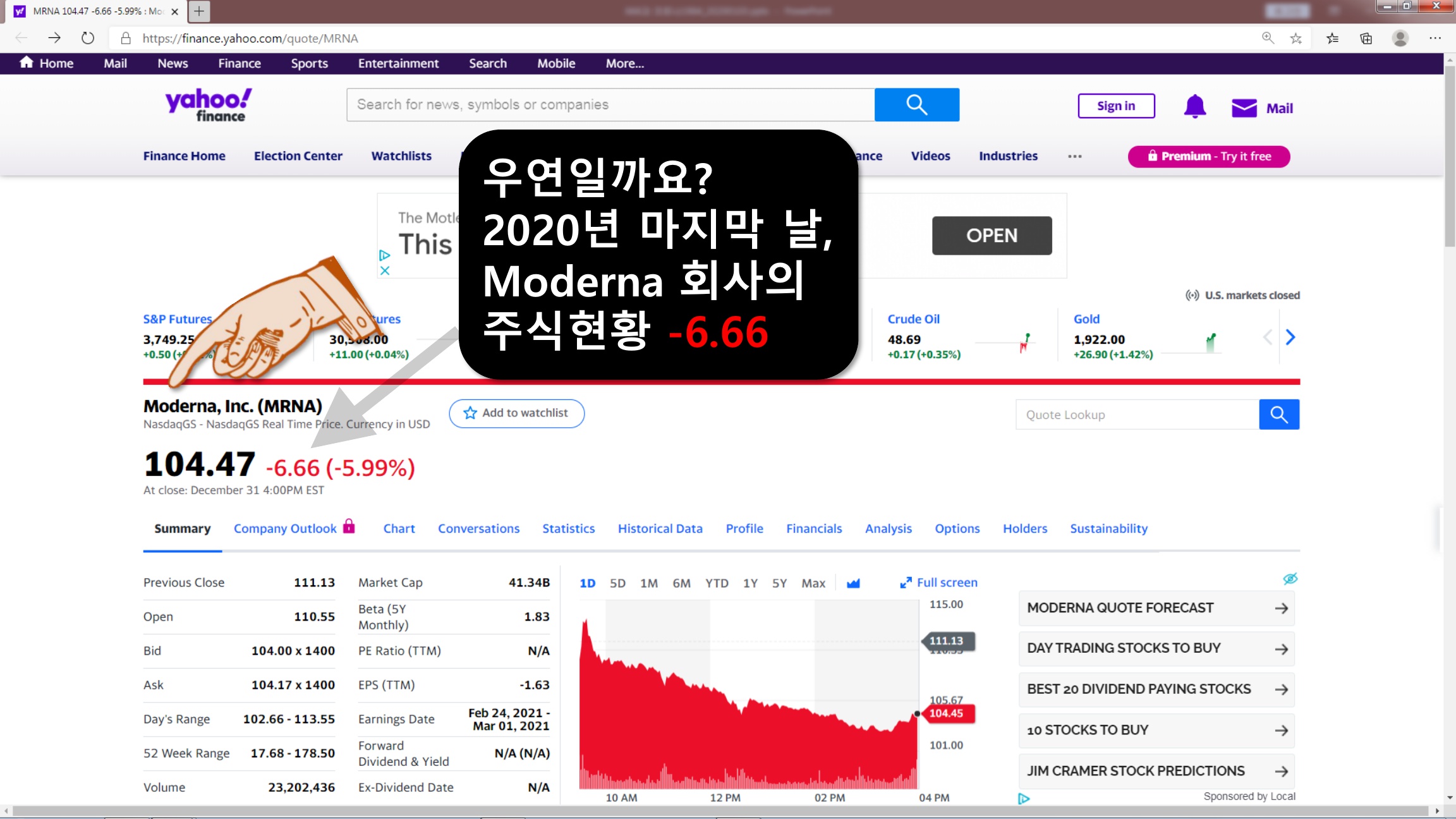Open JIM CRAMER STOCK PREDICTIONS link
Screen dimensions: 1456x819
click(x=1156, y=771)
